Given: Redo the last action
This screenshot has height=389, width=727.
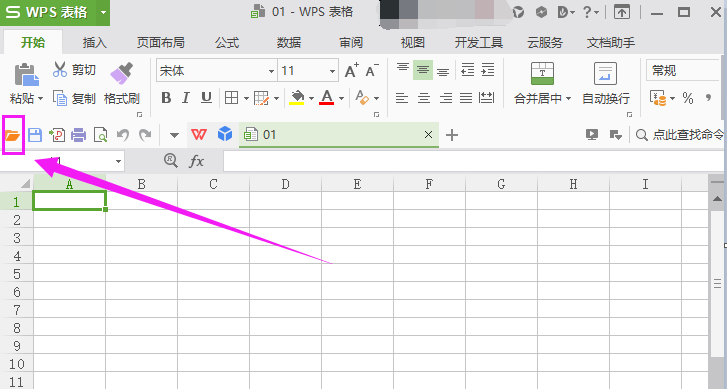Looking at the screenshot, I should 145,135.
